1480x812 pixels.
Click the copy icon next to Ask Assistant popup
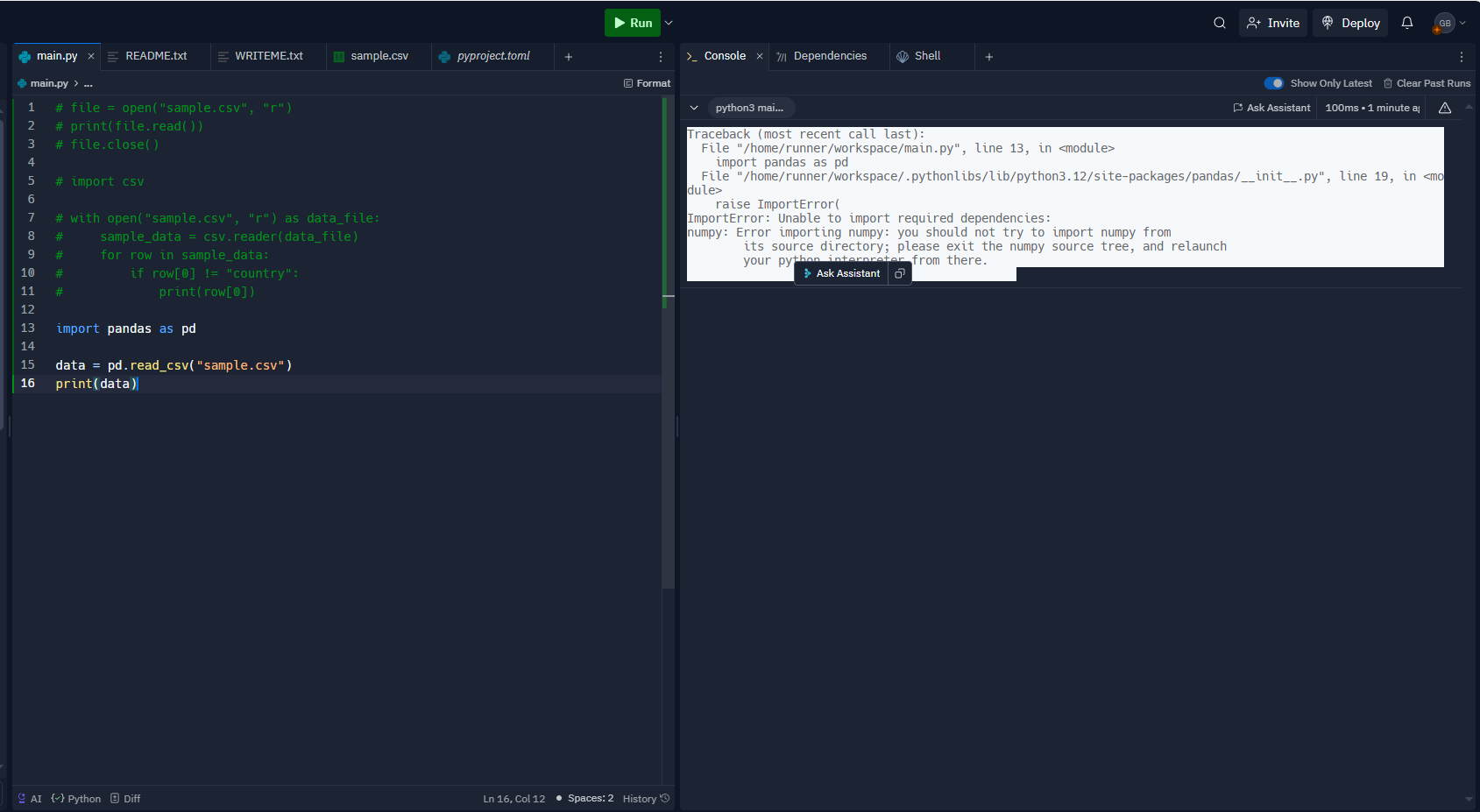pyautogui.click(x=900, y=273)
